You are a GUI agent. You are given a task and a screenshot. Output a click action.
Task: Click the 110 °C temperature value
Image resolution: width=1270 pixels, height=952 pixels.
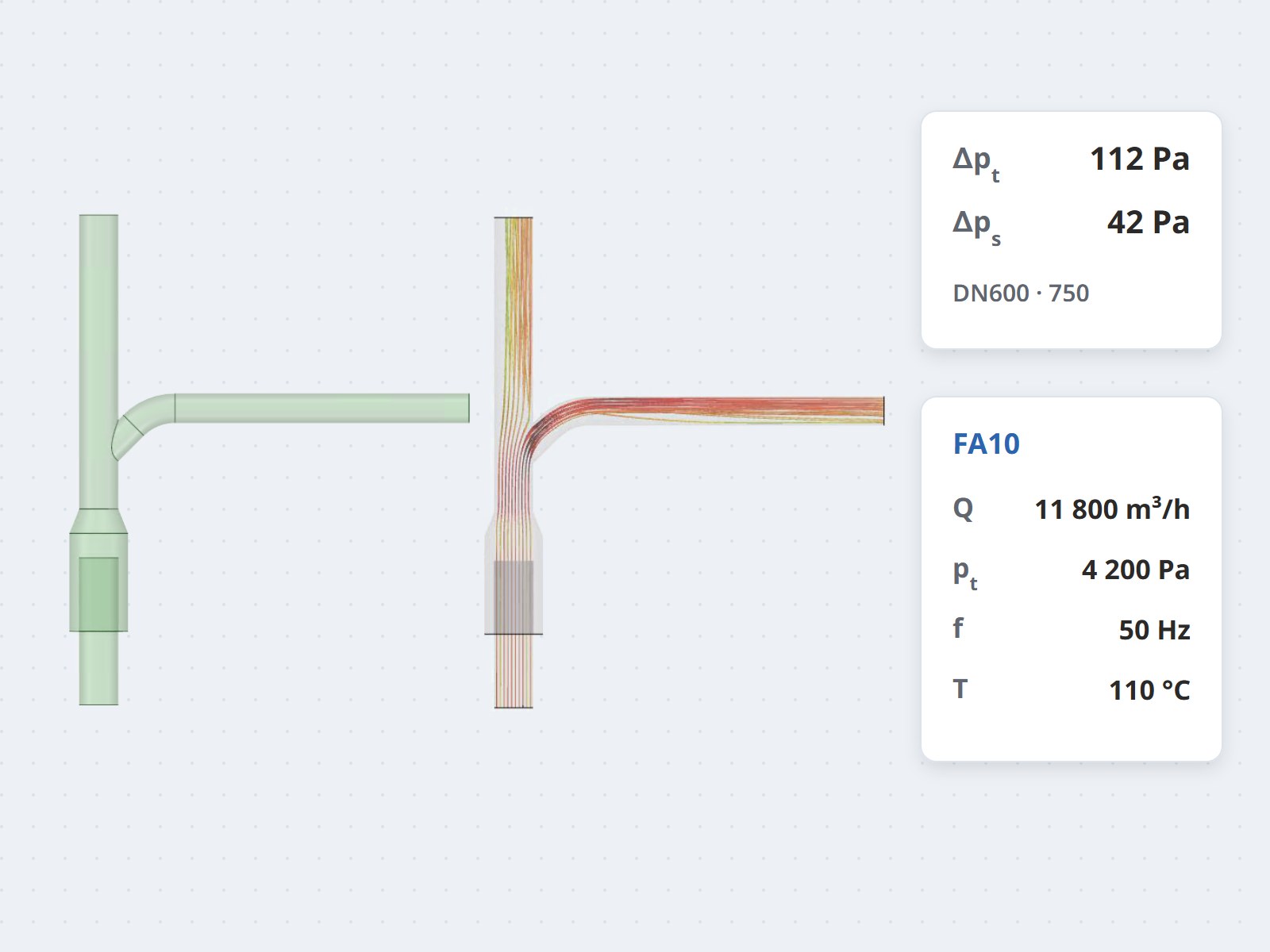(1149, 690)
